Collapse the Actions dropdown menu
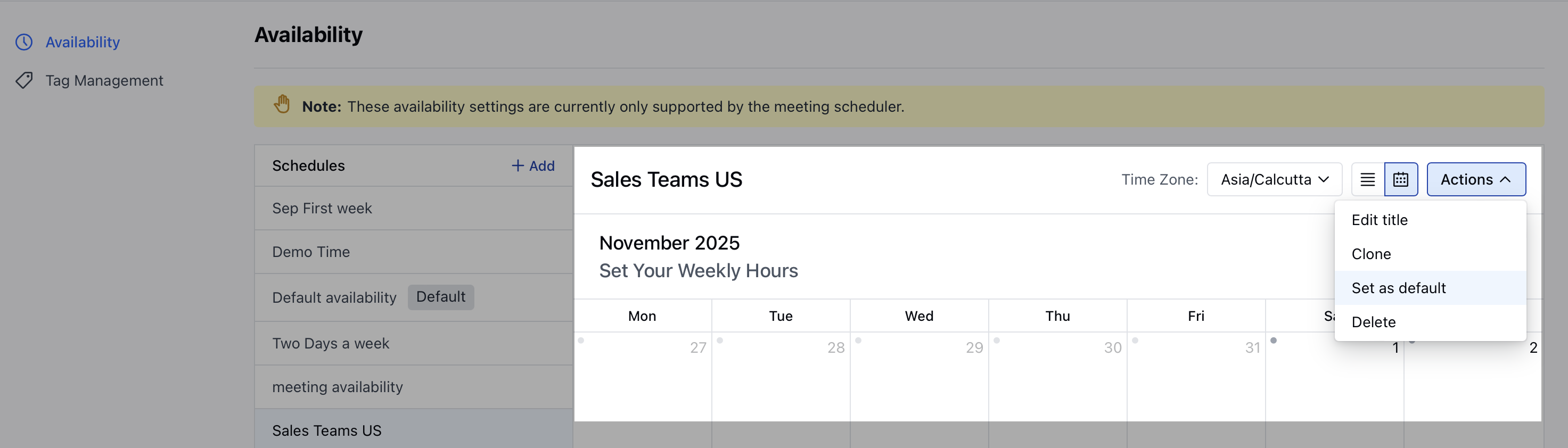This screenshot has width=1568, height=448. point(1475,179)
